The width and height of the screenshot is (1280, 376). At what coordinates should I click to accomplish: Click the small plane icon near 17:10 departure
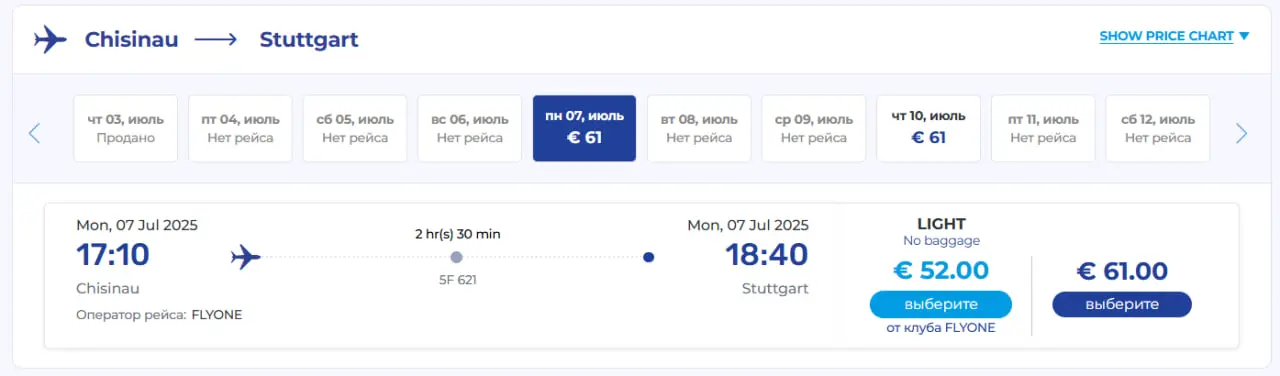(245, 257)
